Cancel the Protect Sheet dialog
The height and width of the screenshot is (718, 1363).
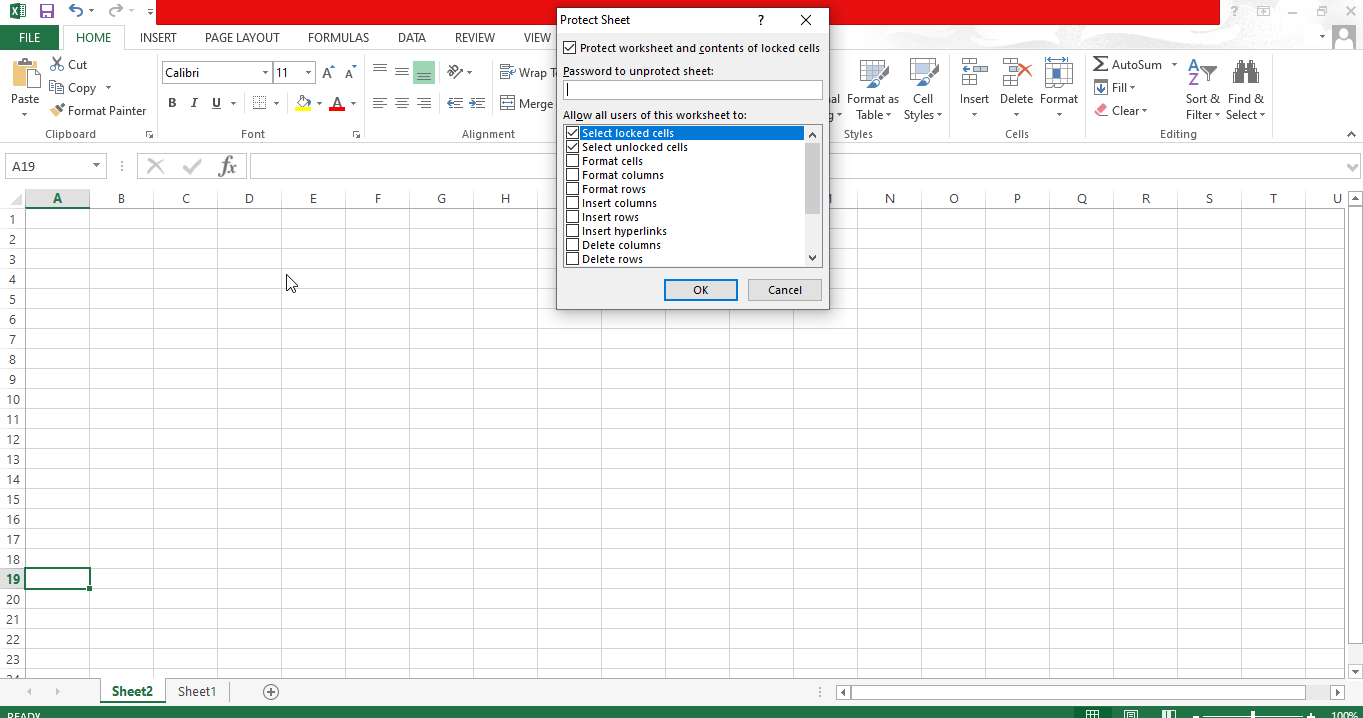[785, 290]
